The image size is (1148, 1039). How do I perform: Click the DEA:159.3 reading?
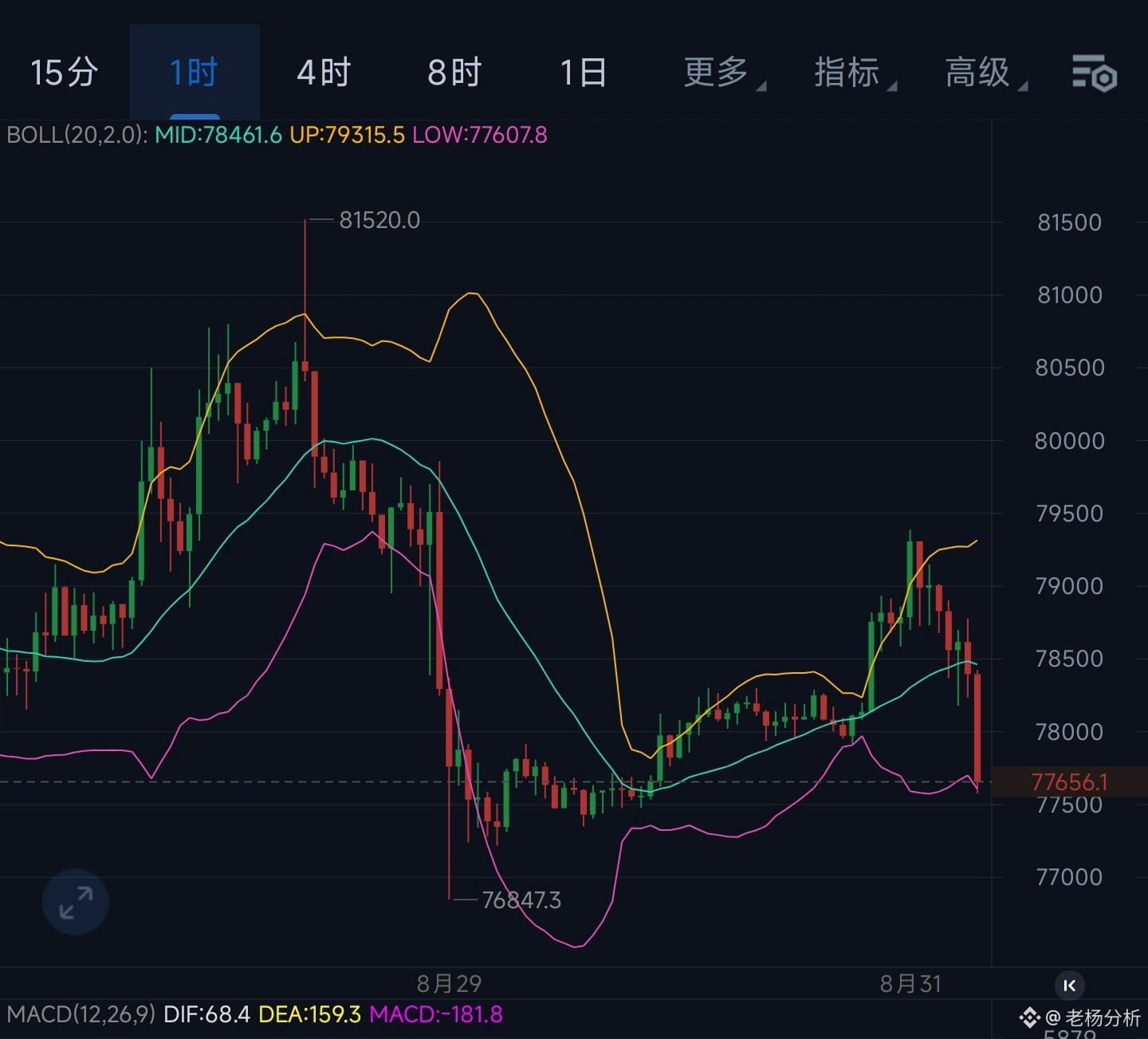310,1014
